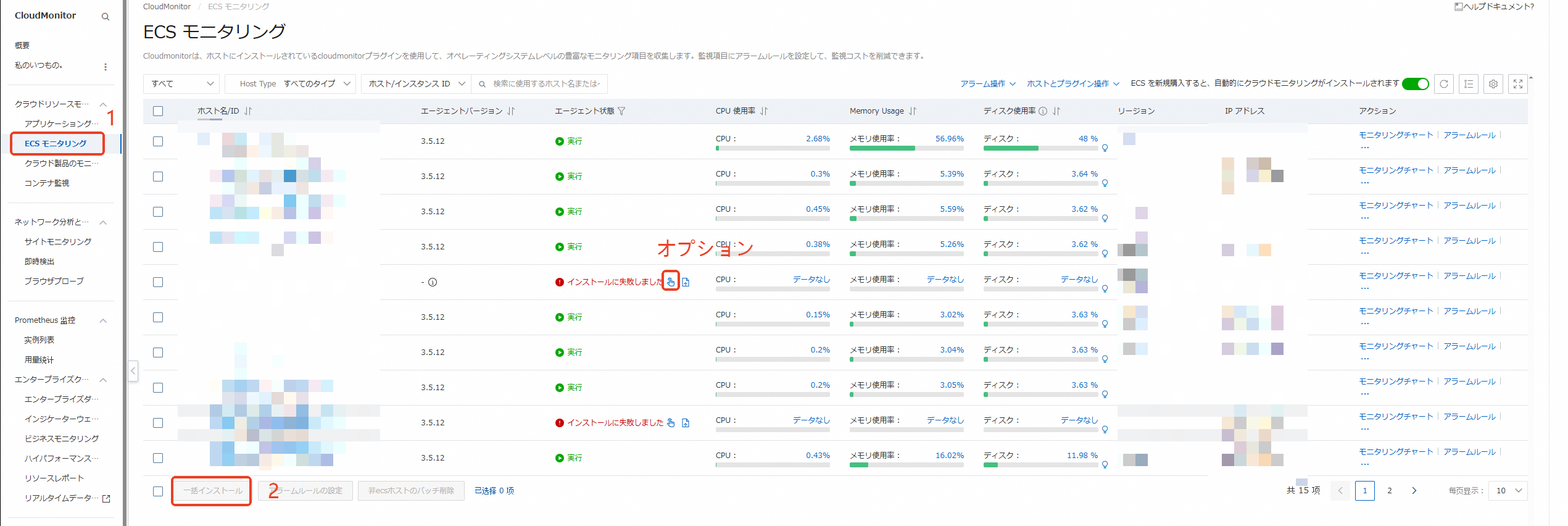Open the すべて filter dropdown
This screenshot has width=1568, height=526.
click(x=181, y=84)
